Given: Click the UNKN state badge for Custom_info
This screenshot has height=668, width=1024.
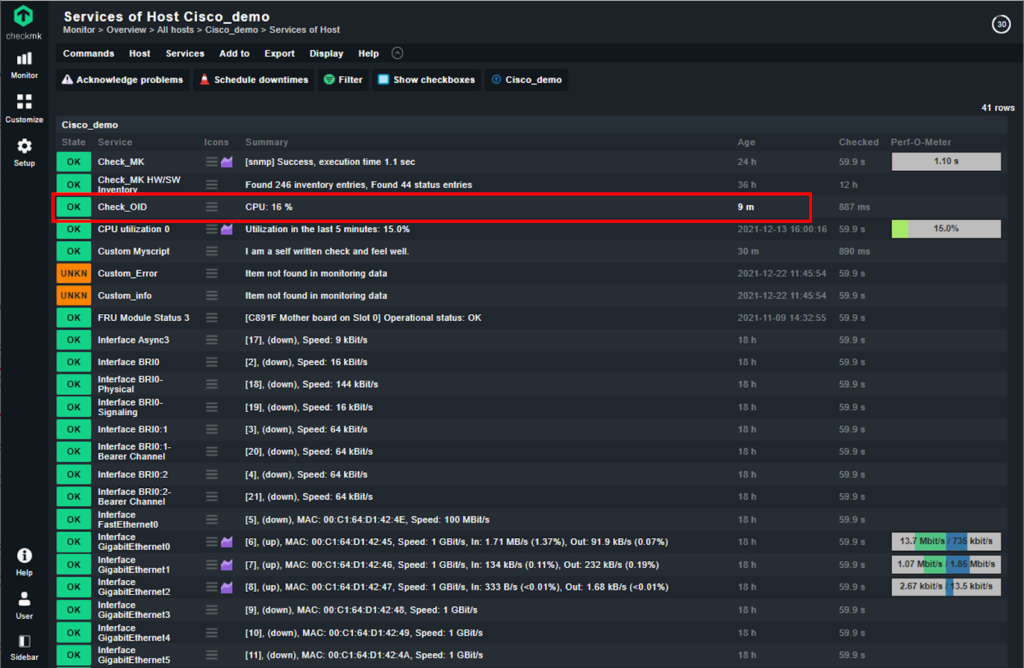Looking at the screenshot, I should click(73, 295).
